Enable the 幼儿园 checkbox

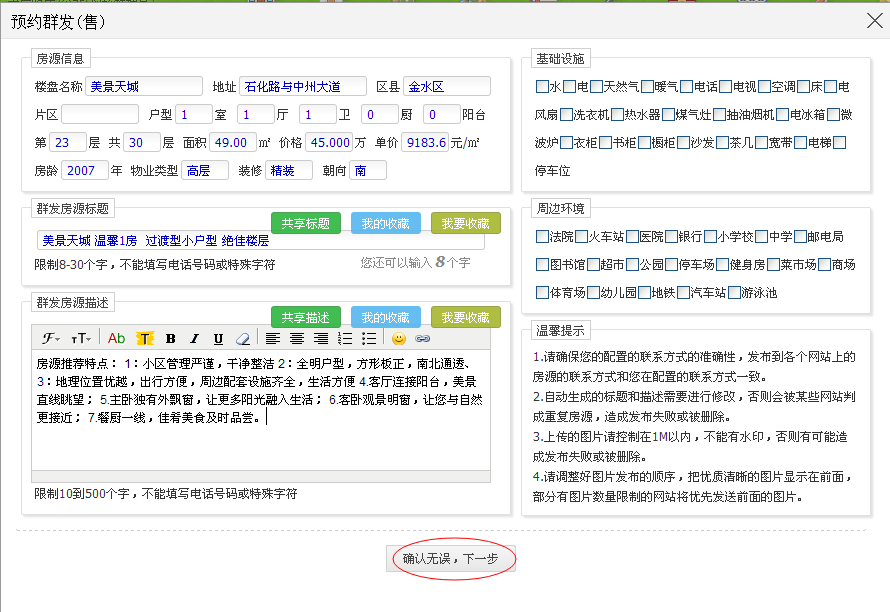[x=594, y=292]
